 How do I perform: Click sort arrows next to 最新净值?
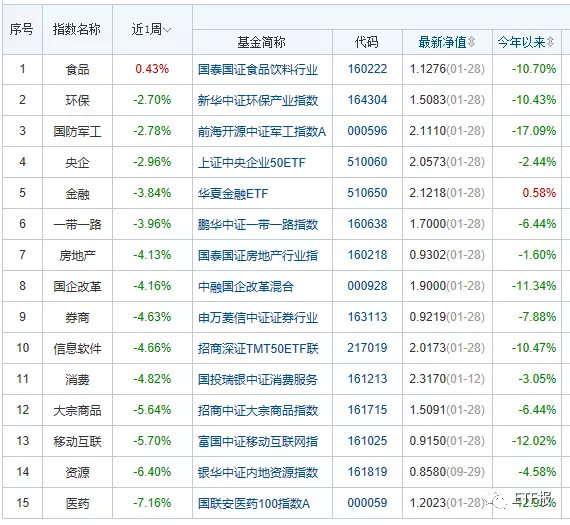coord(471,42)
